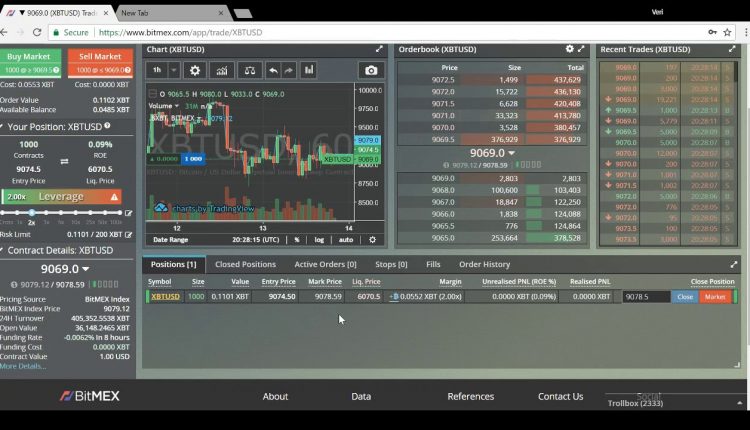Expand the Recent Trades panel fullscreen

click(x=732, y=49)
